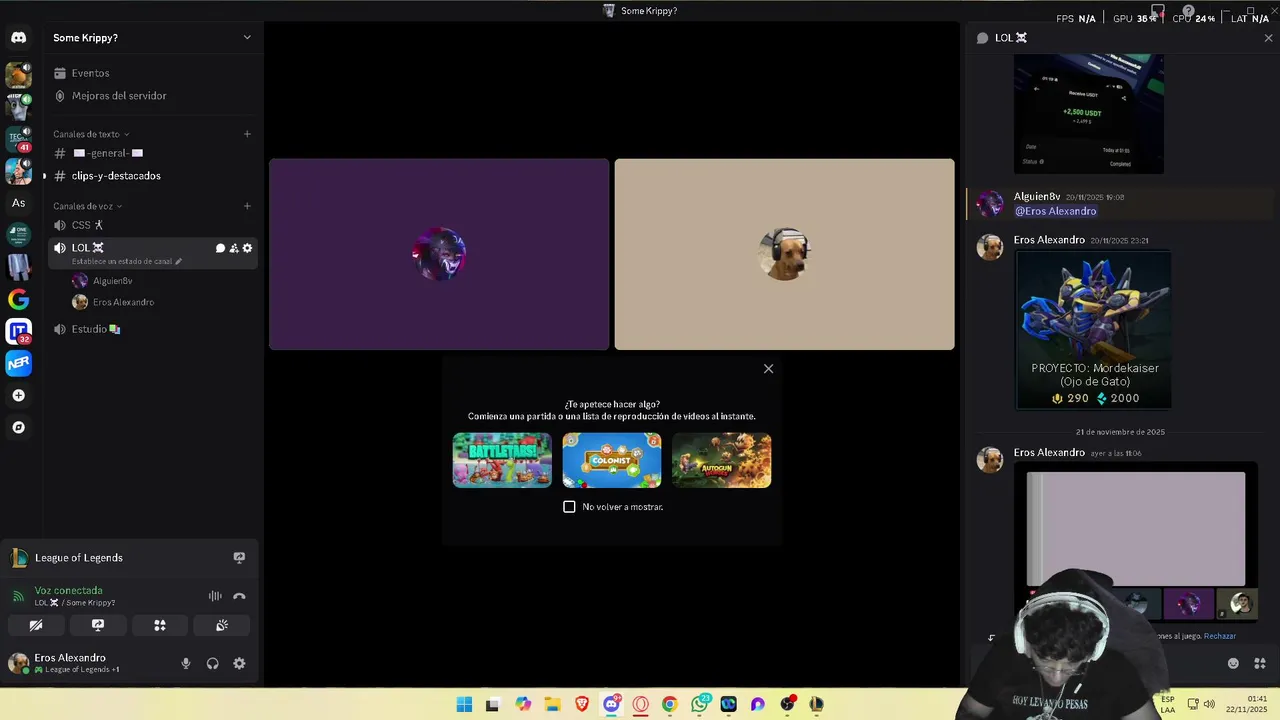
Task: Disconnect from voice with hang-up icon
Action: pos(239,596)
